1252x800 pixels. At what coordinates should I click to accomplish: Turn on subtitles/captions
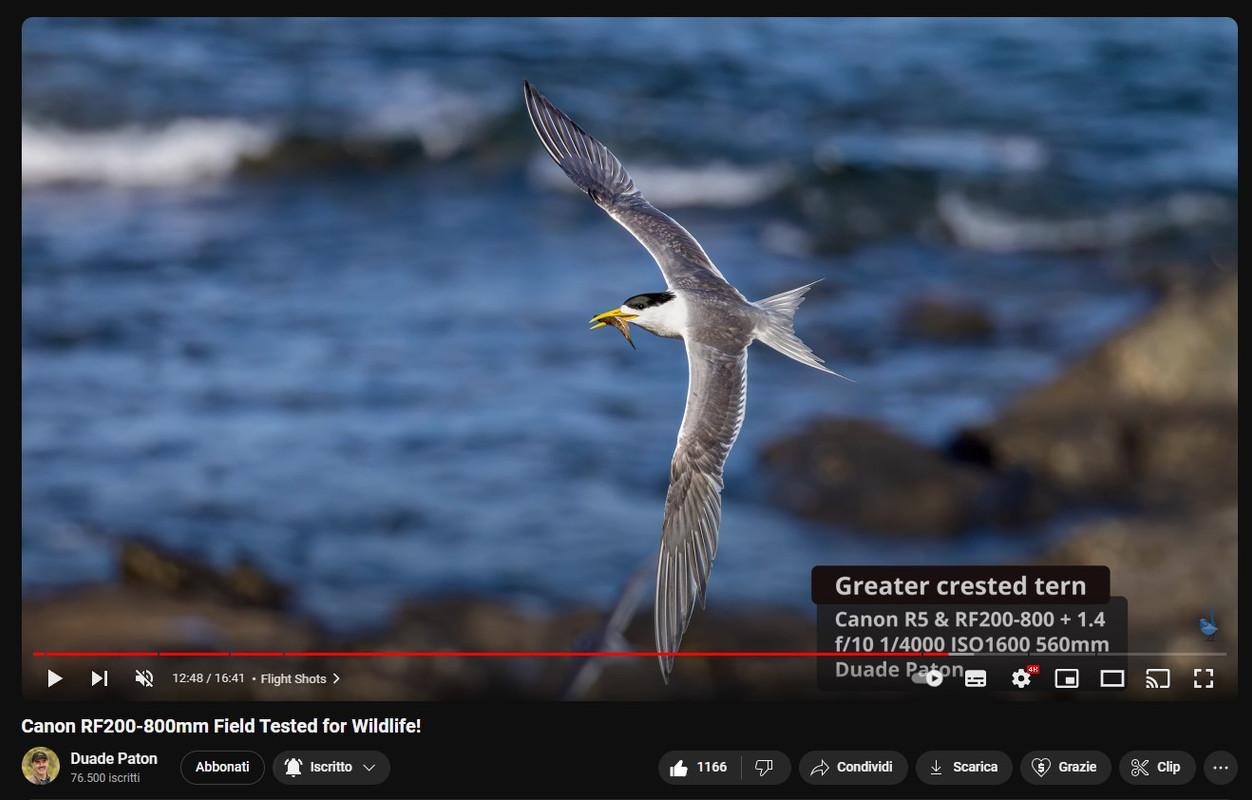pos(975,678)
